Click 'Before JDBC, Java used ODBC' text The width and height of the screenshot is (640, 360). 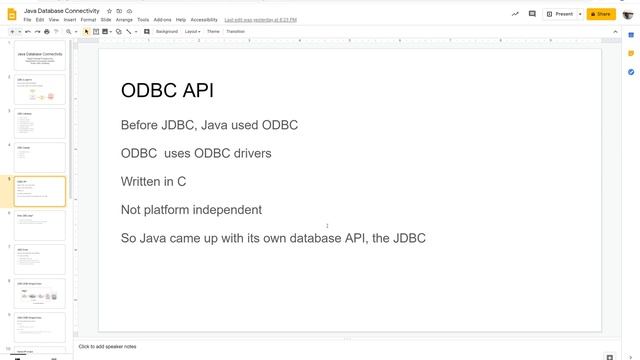209,125
